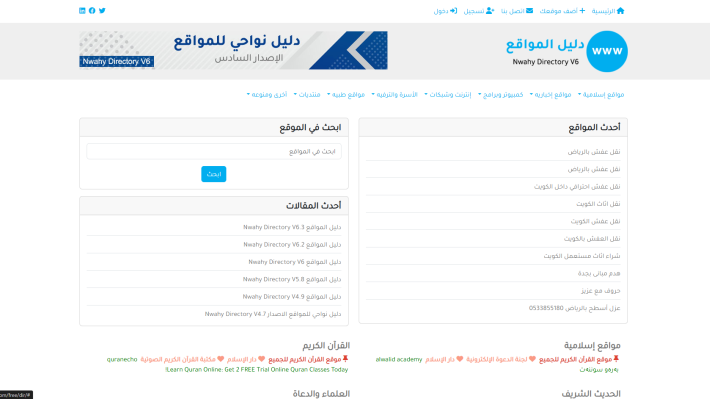Open شراء اثاث مستعمل الكويت link
The image size is (710, 399).
(582, 256)
